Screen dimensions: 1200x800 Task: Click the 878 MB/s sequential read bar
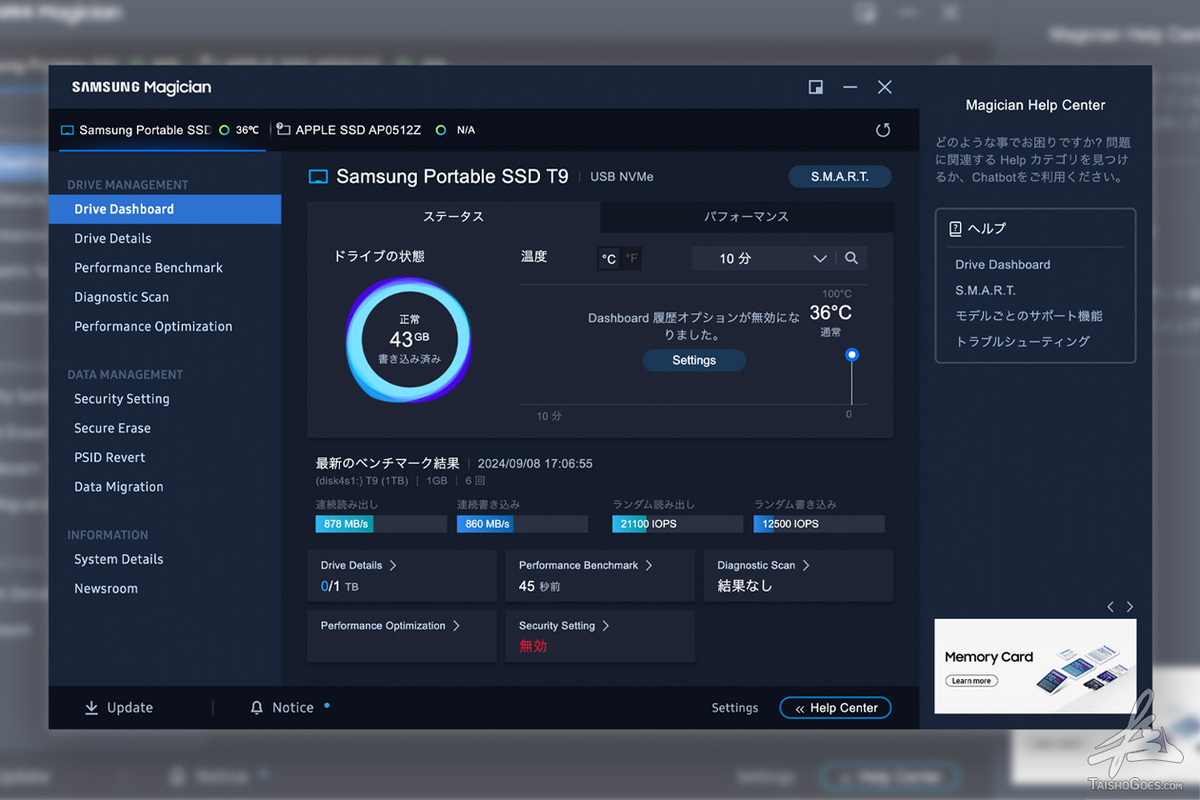[381, 524]
